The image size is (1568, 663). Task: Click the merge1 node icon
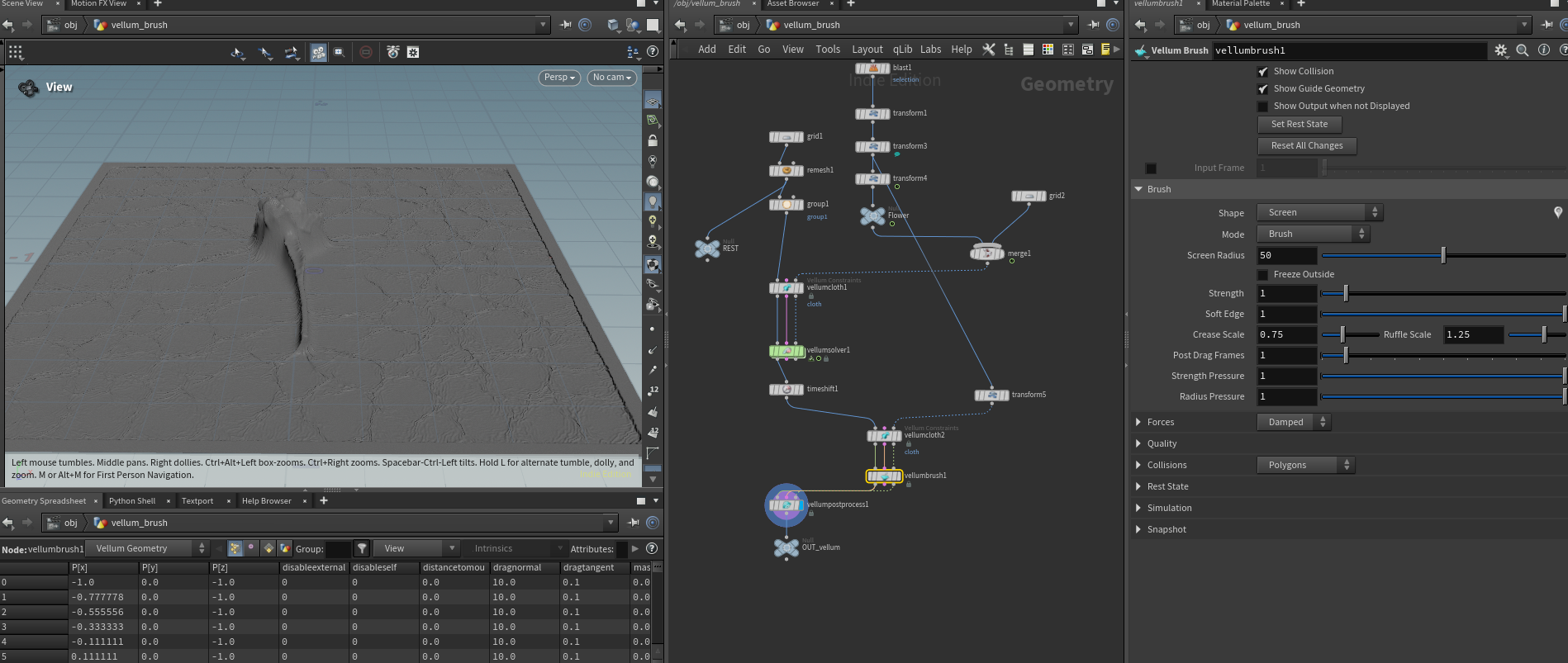[987, 253]
